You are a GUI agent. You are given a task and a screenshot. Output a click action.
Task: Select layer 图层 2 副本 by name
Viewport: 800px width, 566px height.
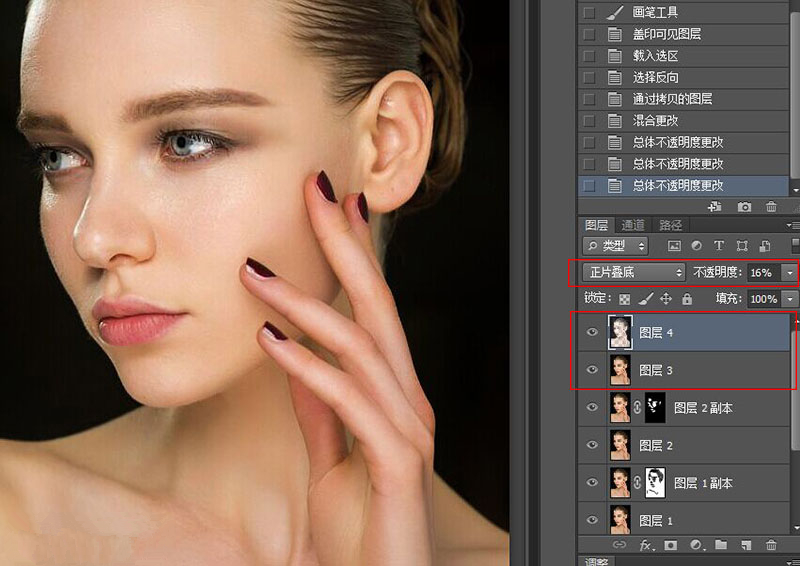(x=703, y=408)
